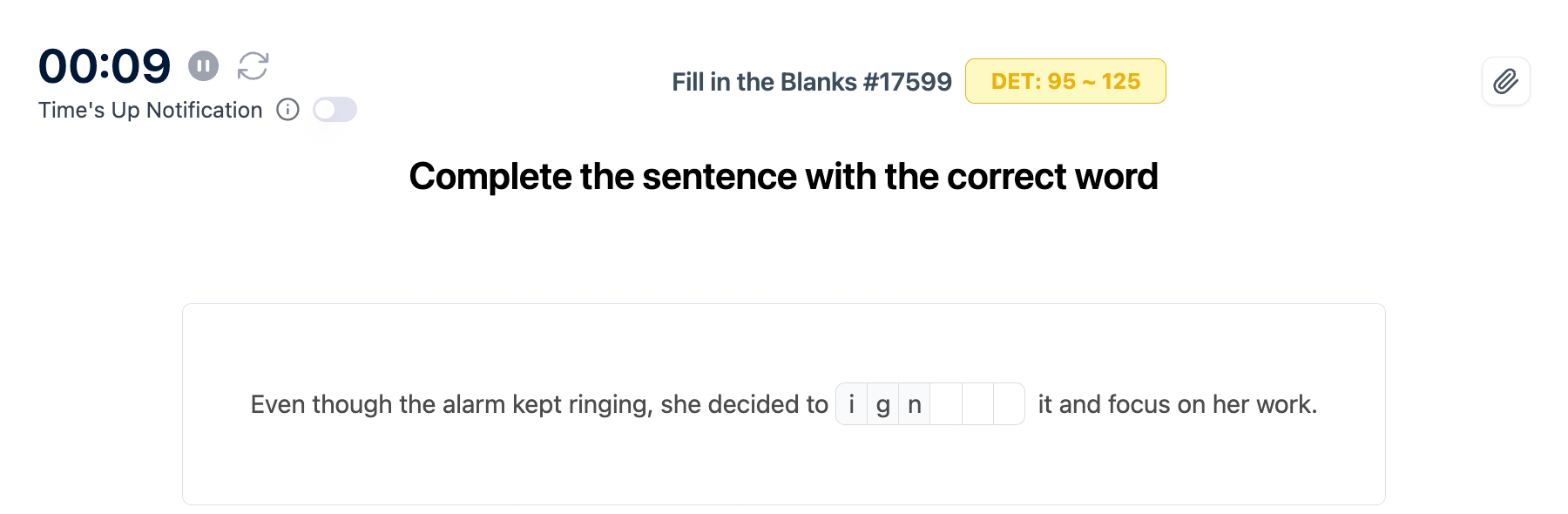Click the prefilled 'i' letter box
Image resolution: width=1568 pixels, height=514 pixels.
point(852,404)
